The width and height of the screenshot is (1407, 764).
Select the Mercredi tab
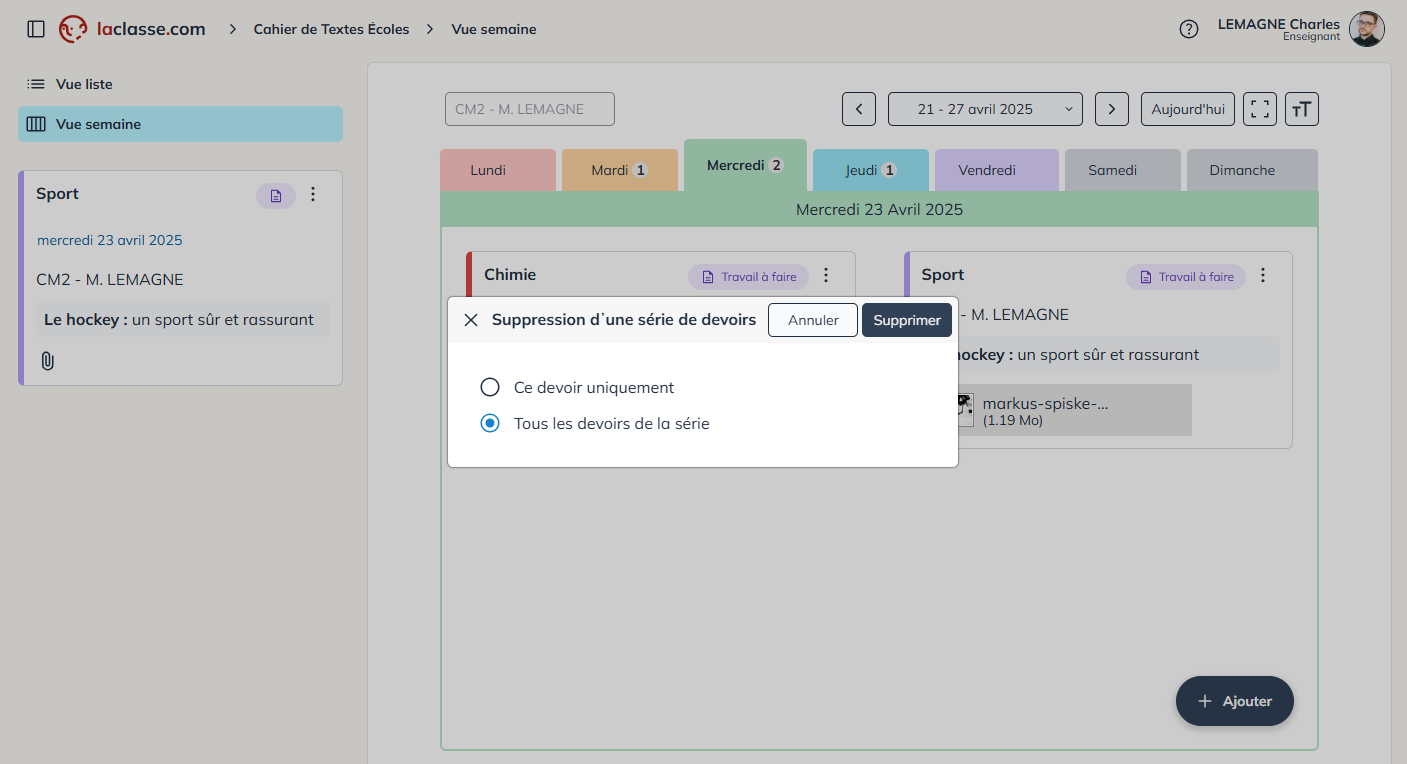click(745, 165)
